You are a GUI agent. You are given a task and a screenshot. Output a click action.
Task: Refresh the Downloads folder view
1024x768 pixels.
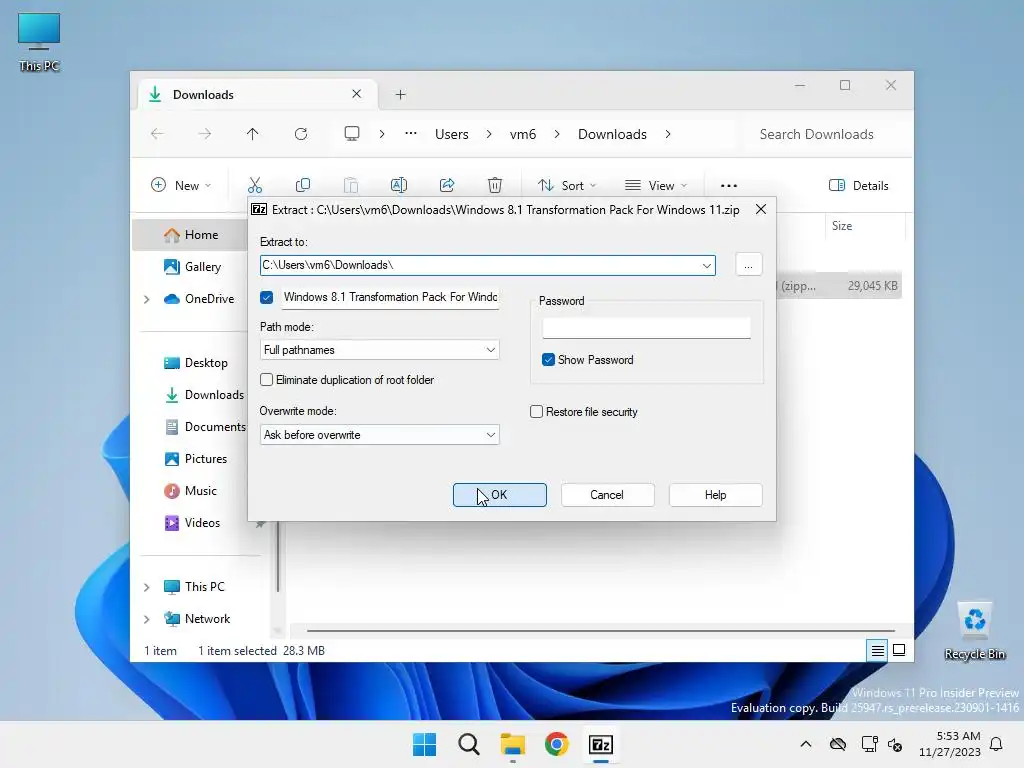pos(301,134)
